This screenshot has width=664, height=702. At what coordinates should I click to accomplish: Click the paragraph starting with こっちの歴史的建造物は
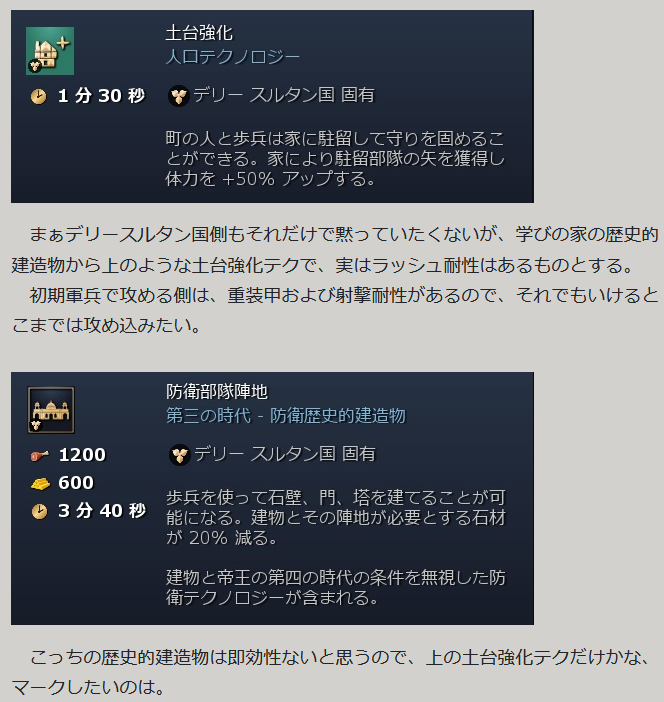[x=332, y=672]
